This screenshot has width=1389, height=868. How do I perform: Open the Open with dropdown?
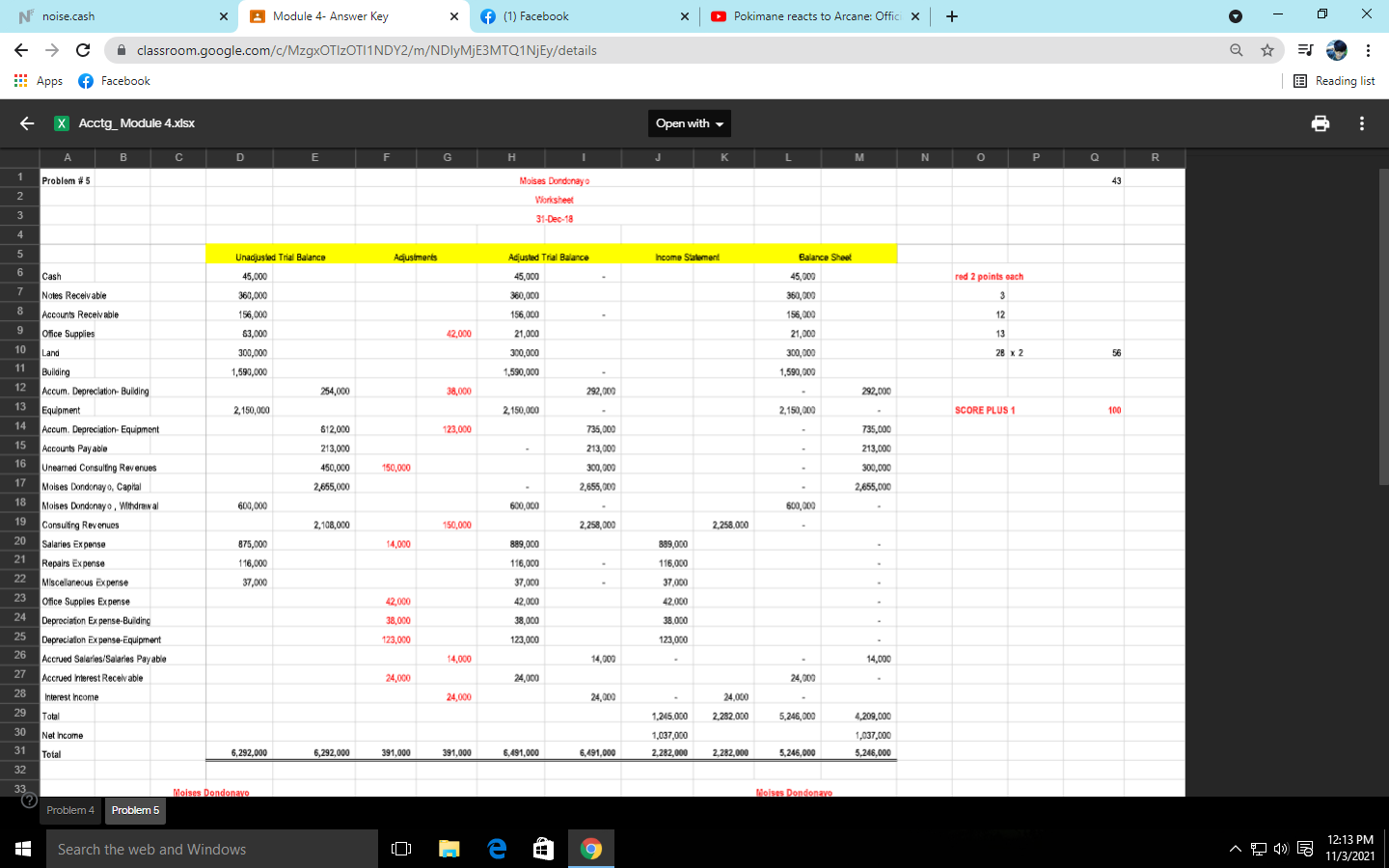pyautogui.click(x=689, y=123)
